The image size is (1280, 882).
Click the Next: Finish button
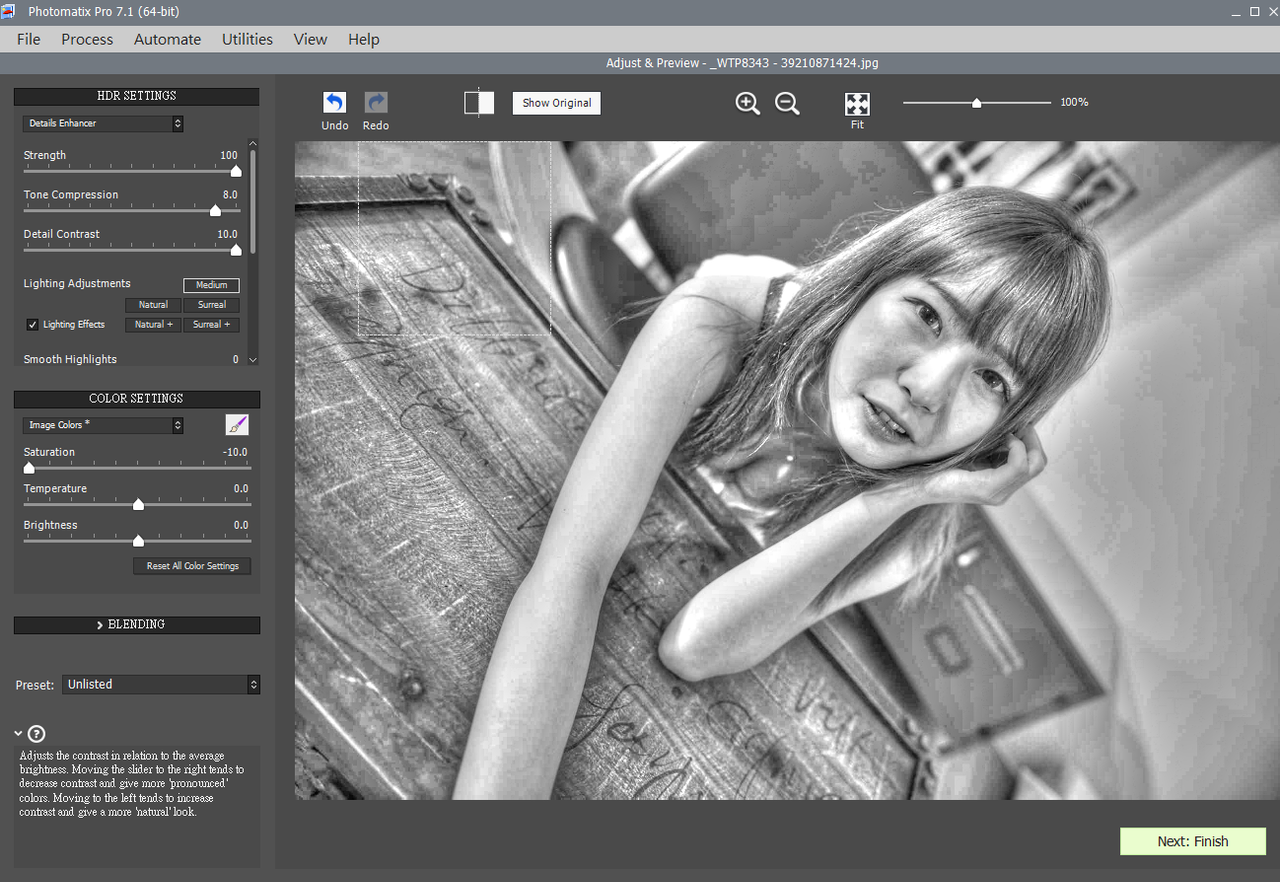click(x=1192, y=841)
